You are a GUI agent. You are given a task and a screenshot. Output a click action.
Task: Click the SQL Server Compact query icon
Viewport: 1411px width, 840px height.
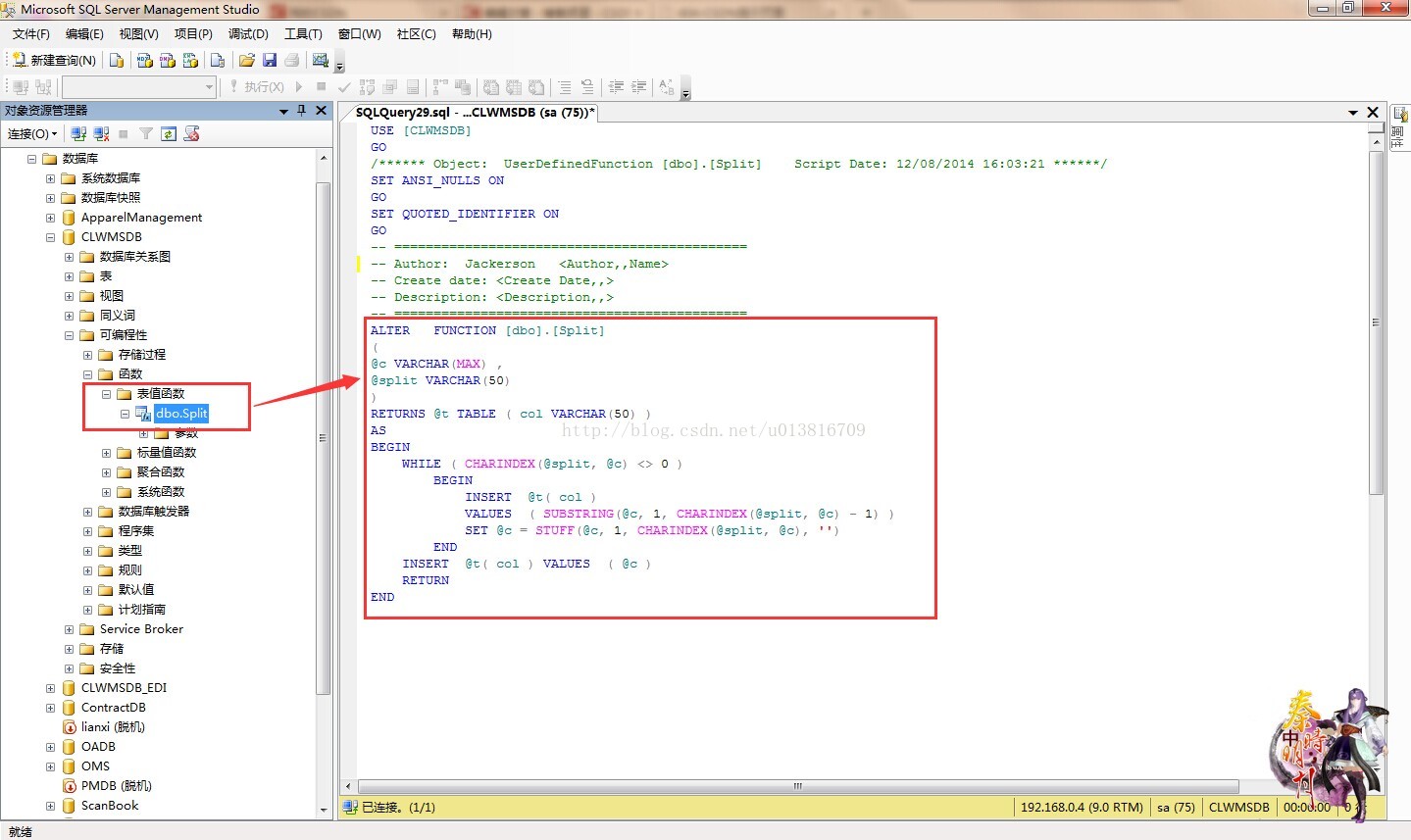(x=218, y=60)
